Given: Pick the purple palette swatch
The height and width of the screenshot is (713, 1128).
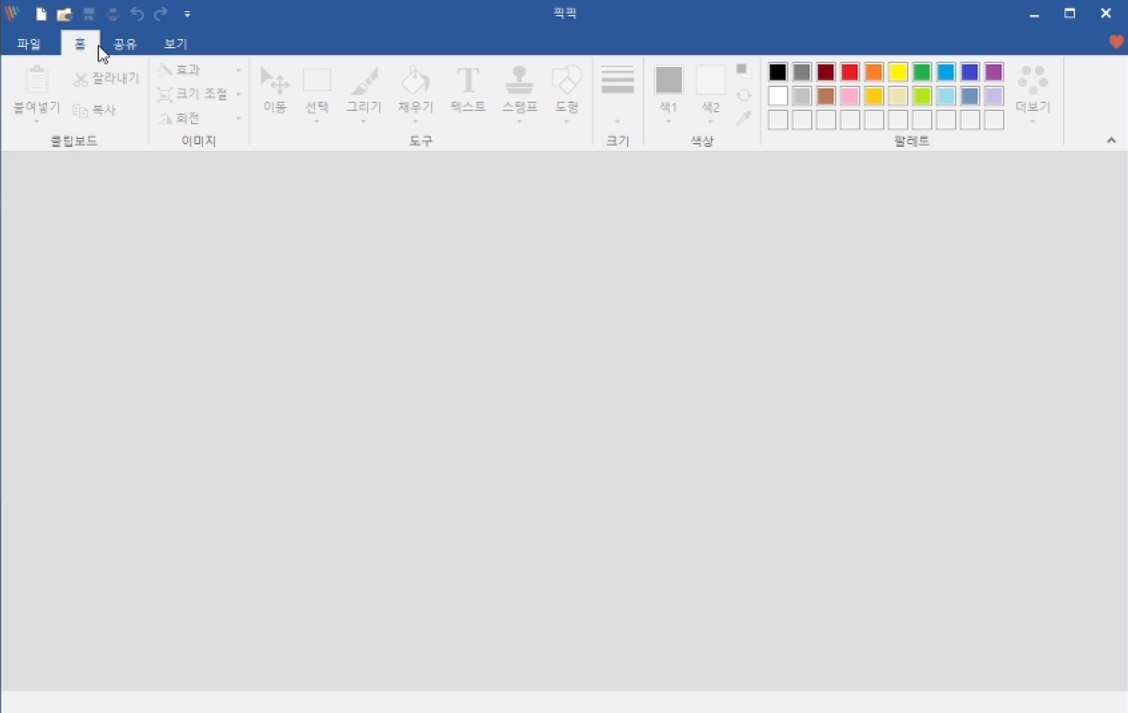Looking at the screenshot, I should tap(993, 72).
